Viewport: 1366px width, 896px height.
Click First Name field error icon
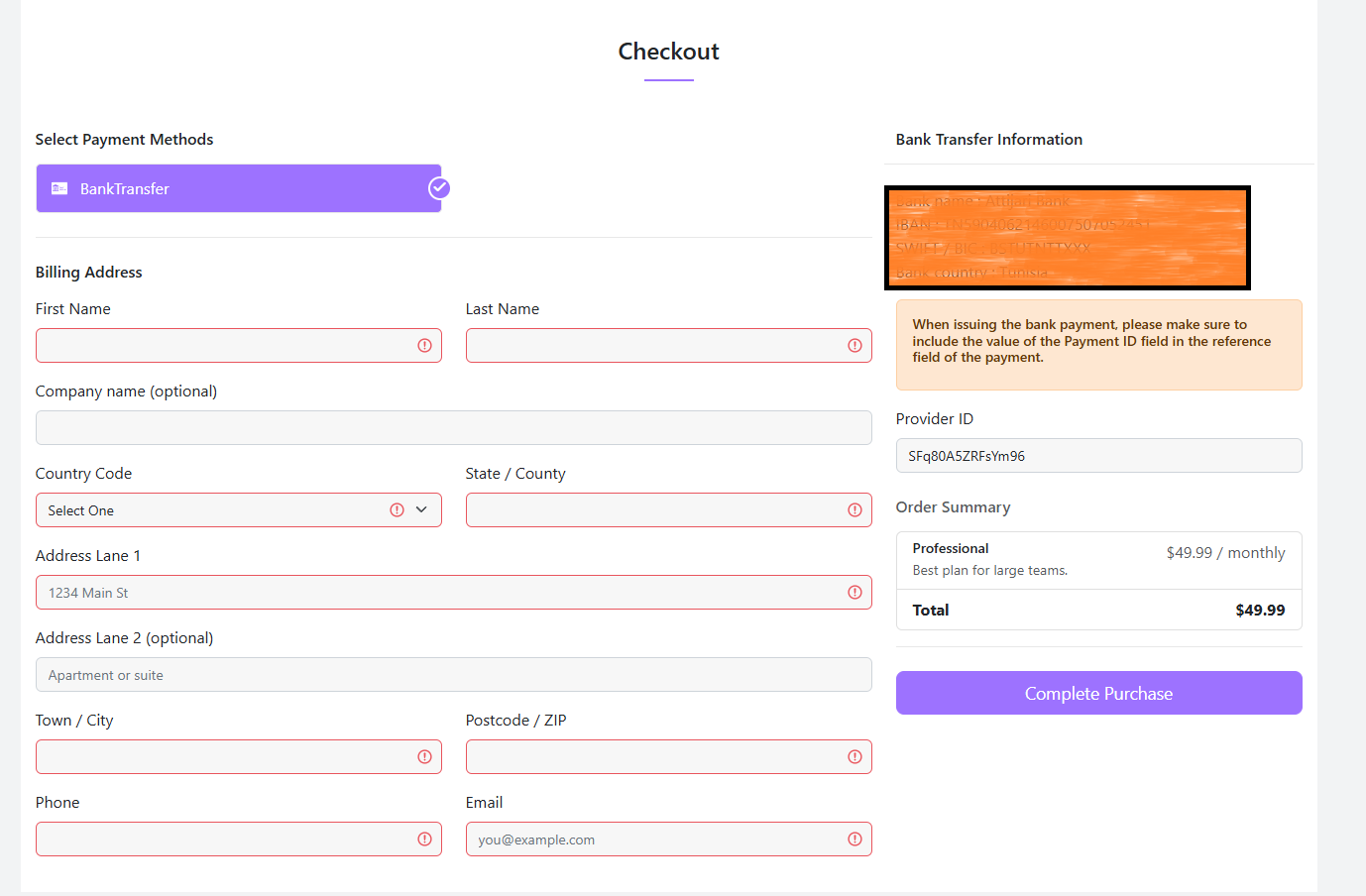tap(424, 346)
